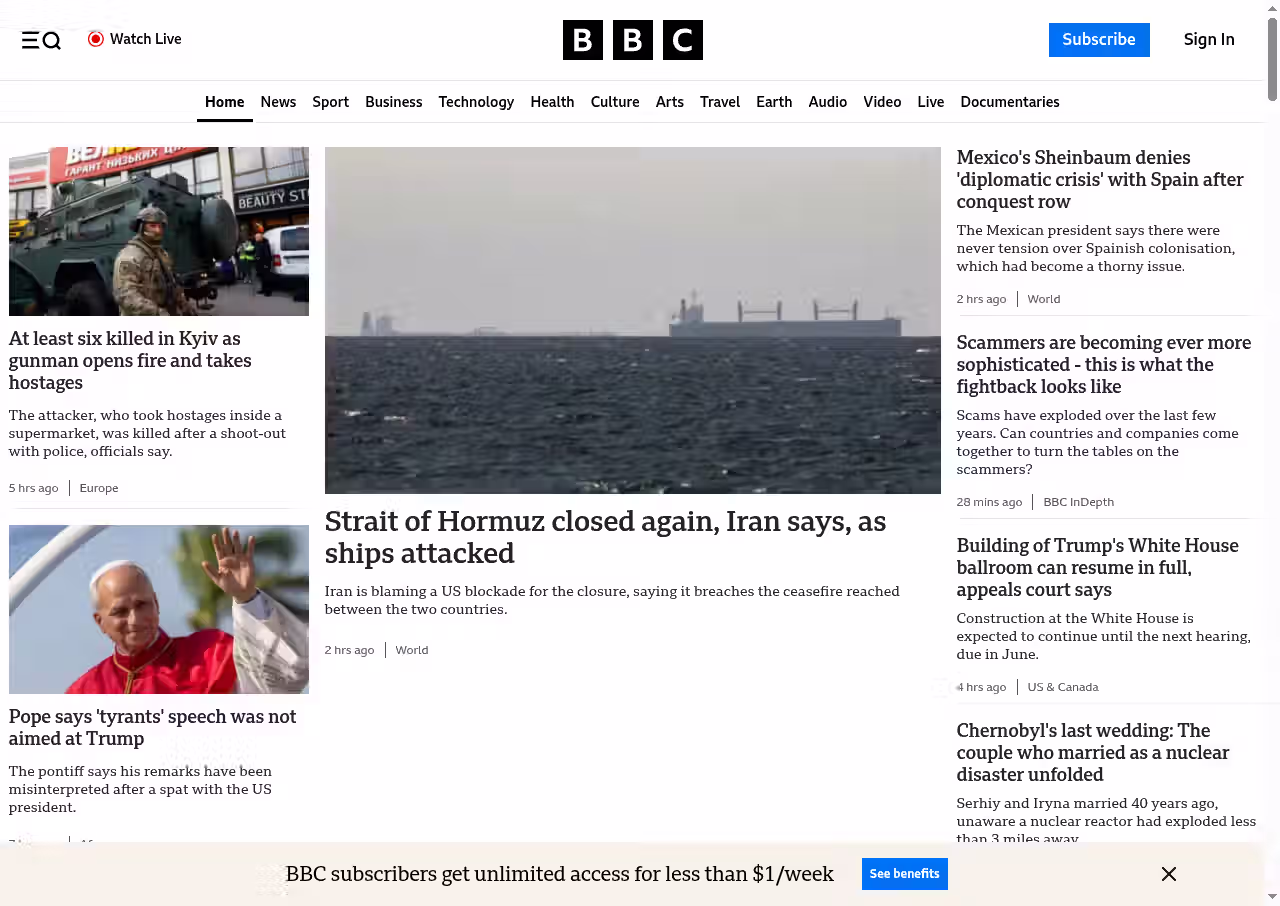Click the BBC logo
The width and height of the screenshot is (1280, 906).
pos(632,40)
